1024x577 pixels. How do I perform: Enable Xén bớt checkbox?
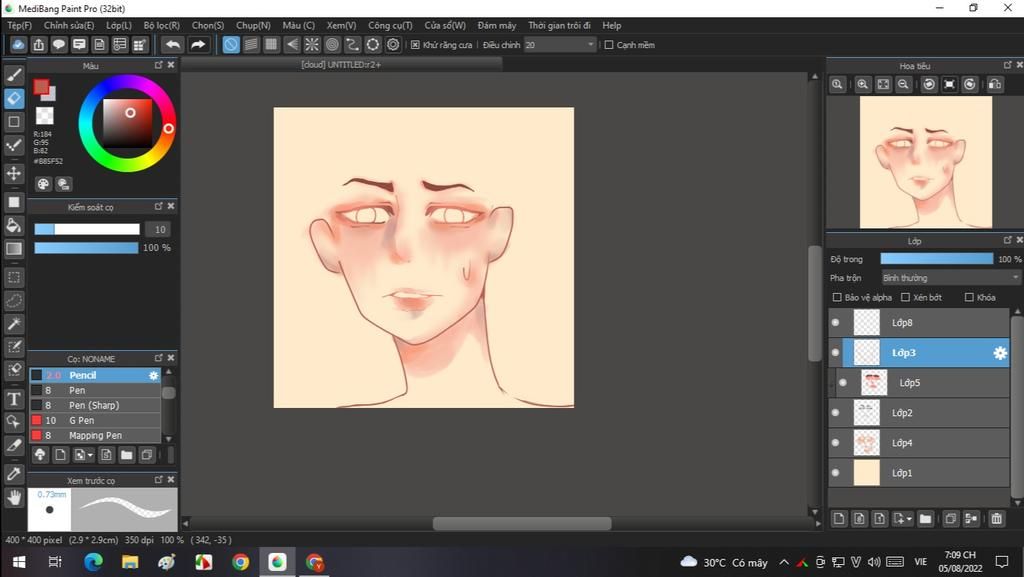click(905, 298)
